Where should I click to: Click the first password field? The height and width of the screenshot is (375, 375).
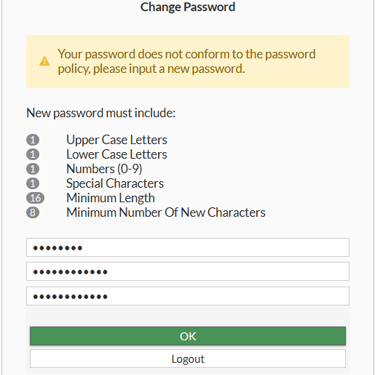188,247
